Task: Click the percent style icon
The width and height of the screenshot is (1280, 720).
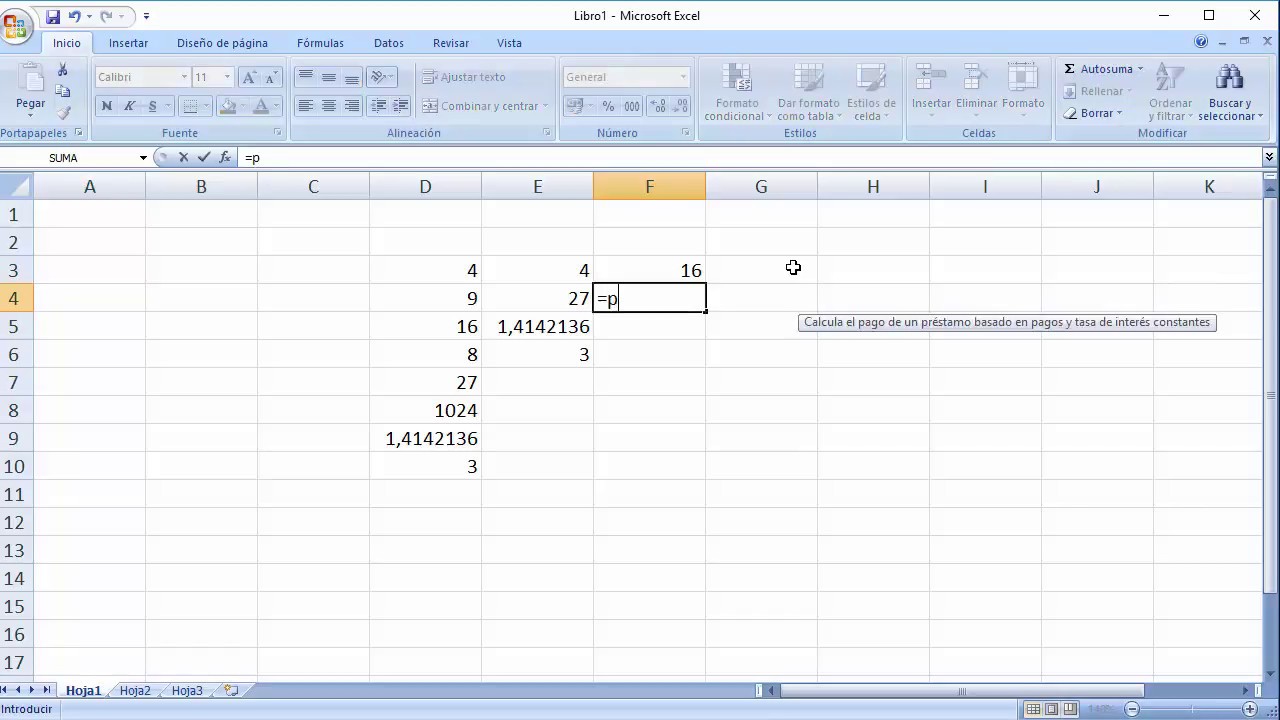Action: click(x=608, y=106)
